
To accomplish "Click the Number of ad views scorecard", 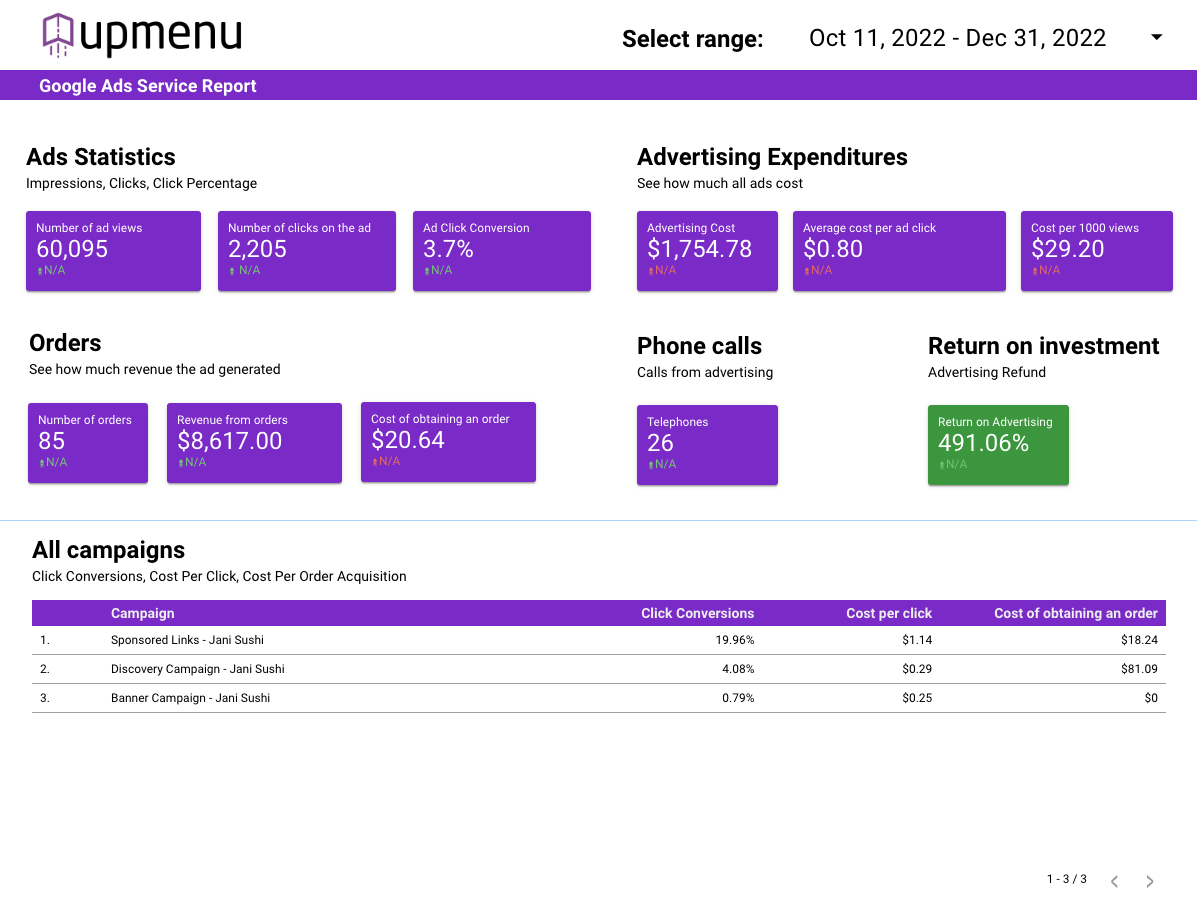I will coord(113,250).
